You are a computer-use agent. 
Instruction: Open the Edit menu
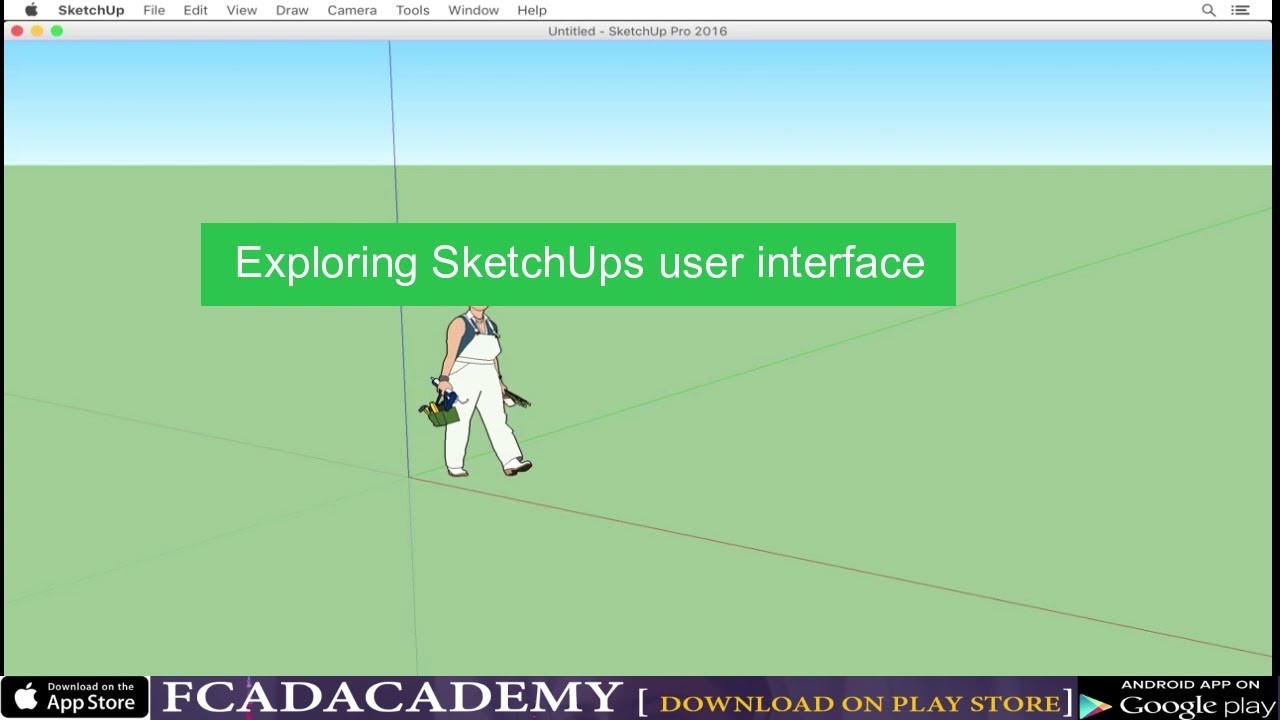pos(195,10)
